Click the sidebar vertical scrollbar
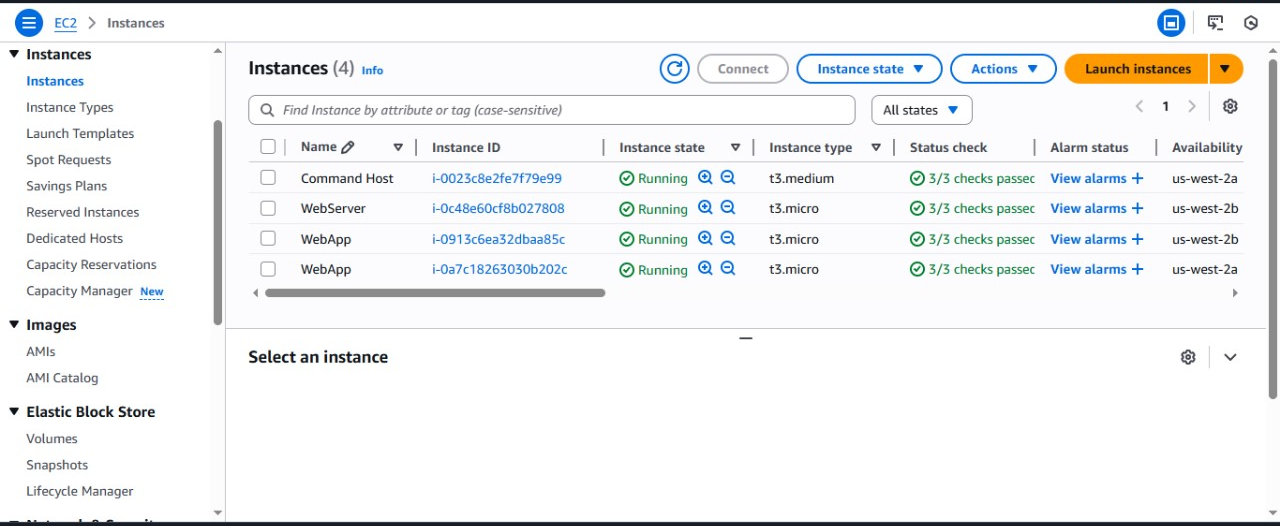 click(218, 222)
